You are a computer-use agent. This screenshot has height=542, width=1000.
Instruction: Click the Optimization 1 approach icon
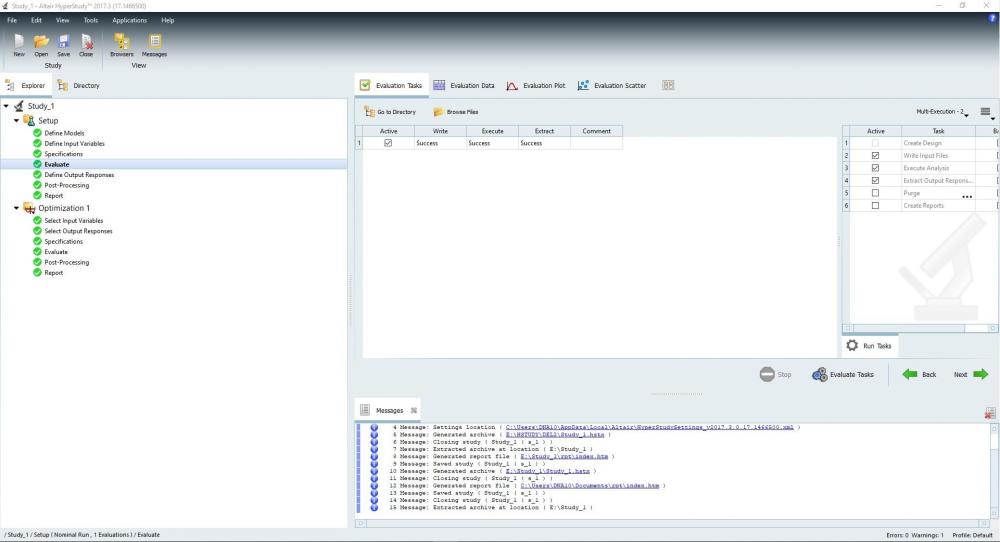(x=29, y=208)
